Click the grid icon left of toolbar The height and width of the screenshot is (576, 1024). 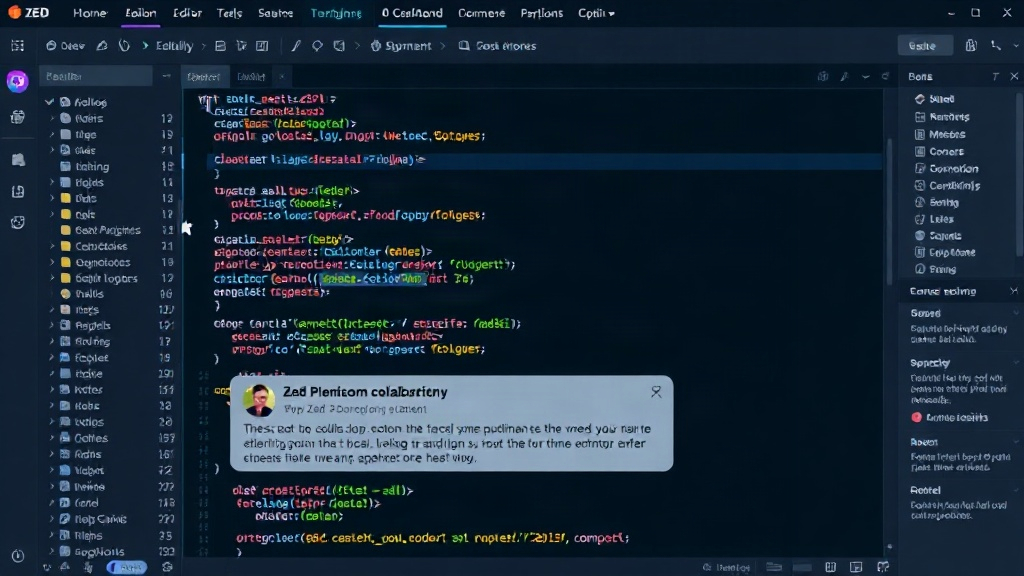(18, 46)
